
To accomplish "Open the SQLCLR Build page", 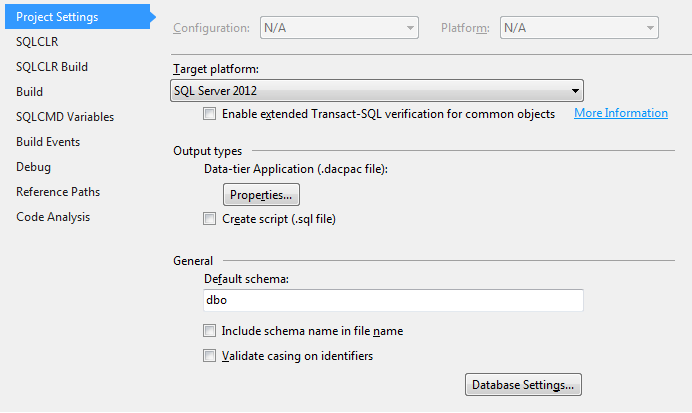I will pos(52,67).
